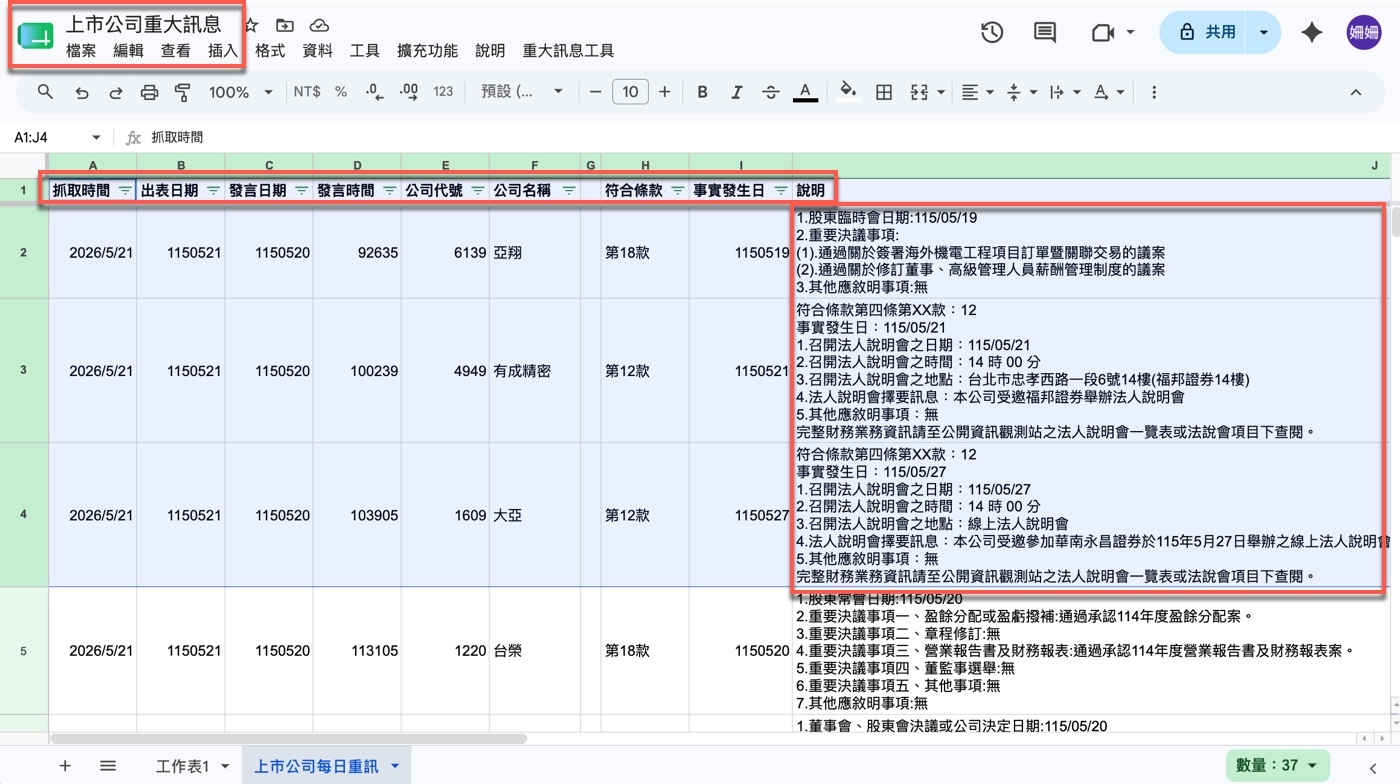Toggle strikethrough formatting

point(770,92)
